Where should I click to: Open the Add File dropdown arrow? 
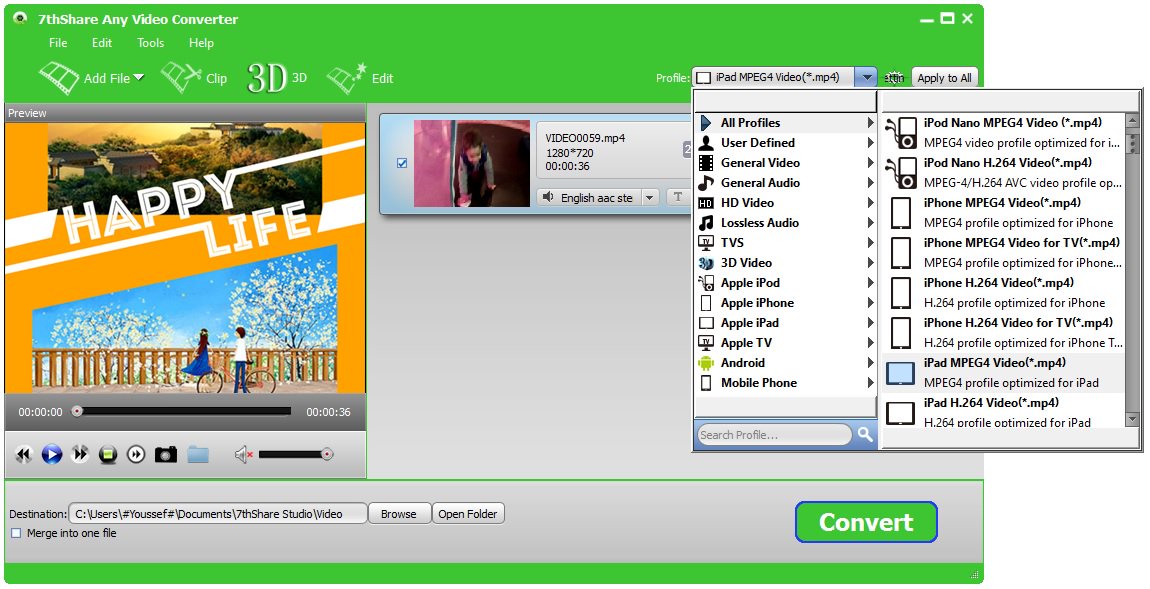tap(139, 77)
